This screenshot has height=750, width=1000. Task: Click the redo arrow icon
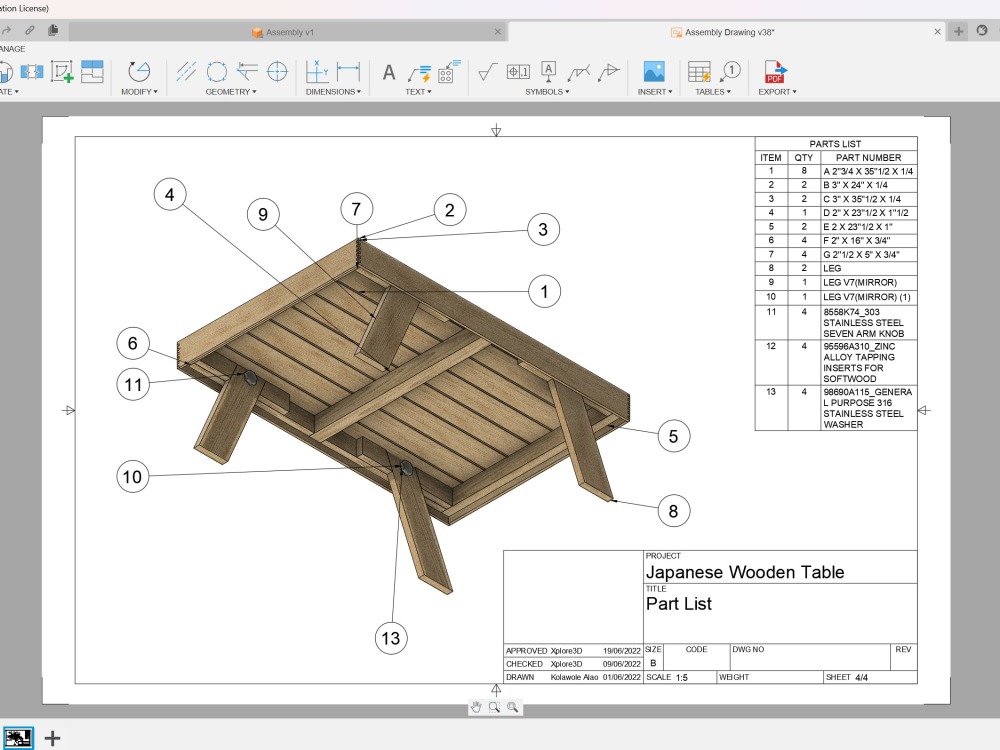[x=6, y=31]
